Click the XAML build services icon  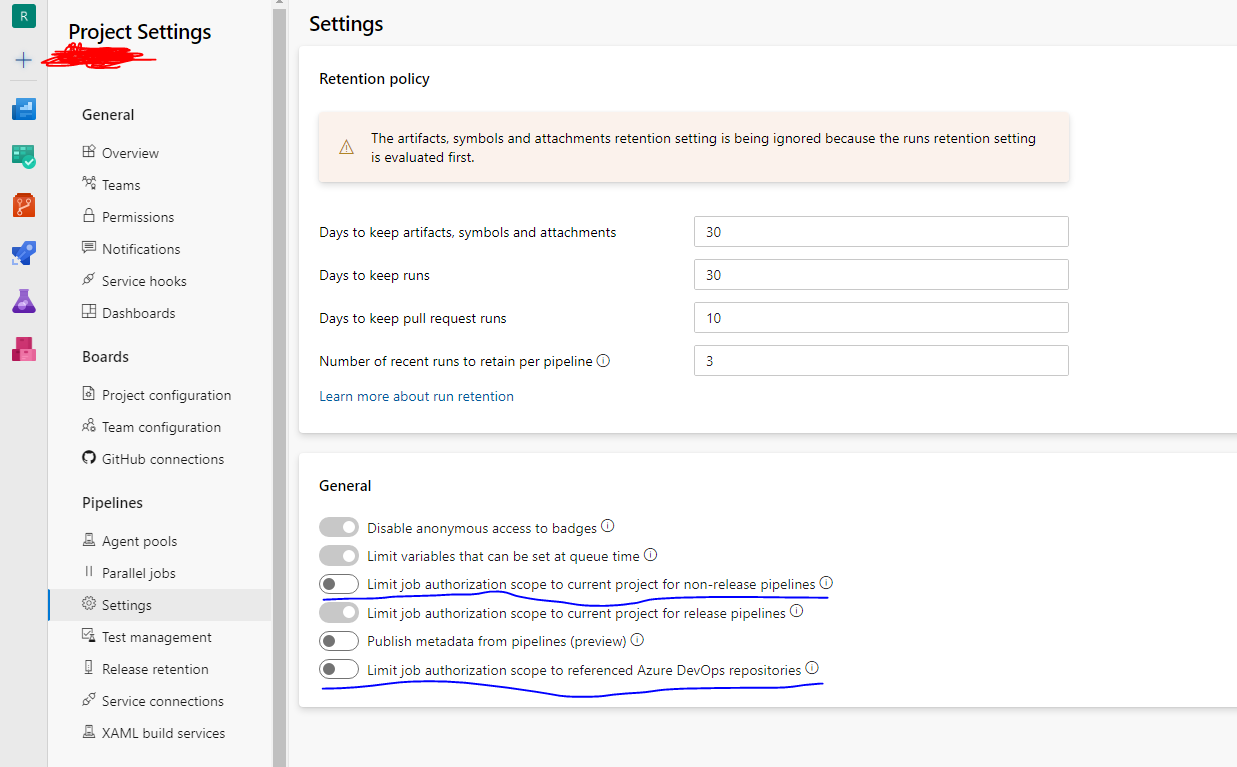click(x=89, y=732)
